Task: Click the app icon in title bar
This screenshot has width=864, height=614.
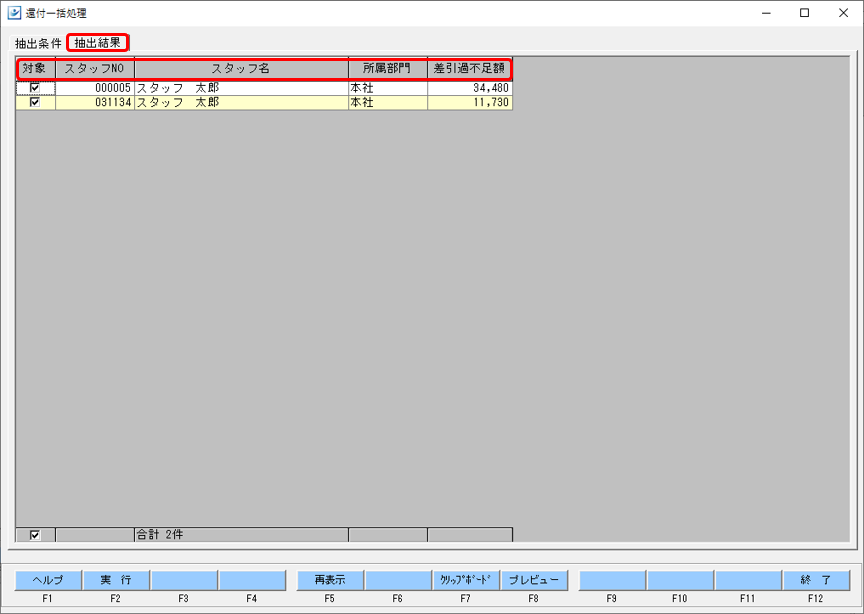Action: click(x=14, y=13)
